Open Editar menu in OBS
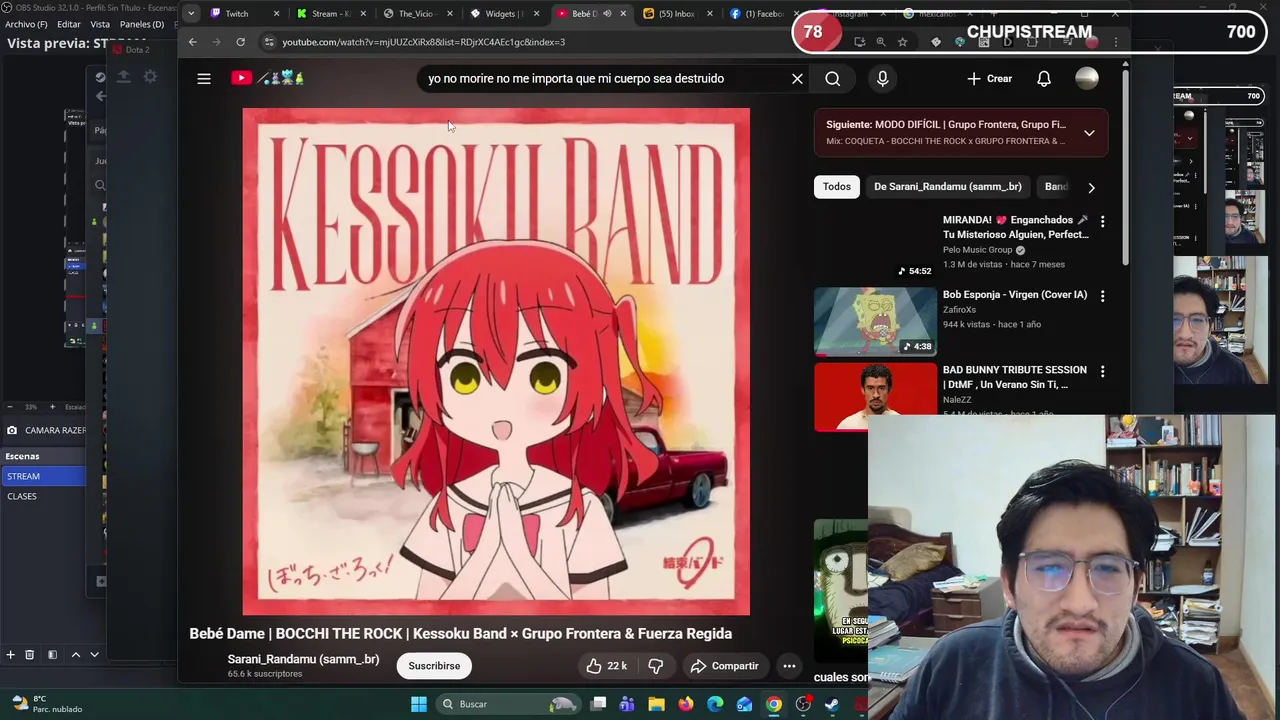 coord(69,24)
